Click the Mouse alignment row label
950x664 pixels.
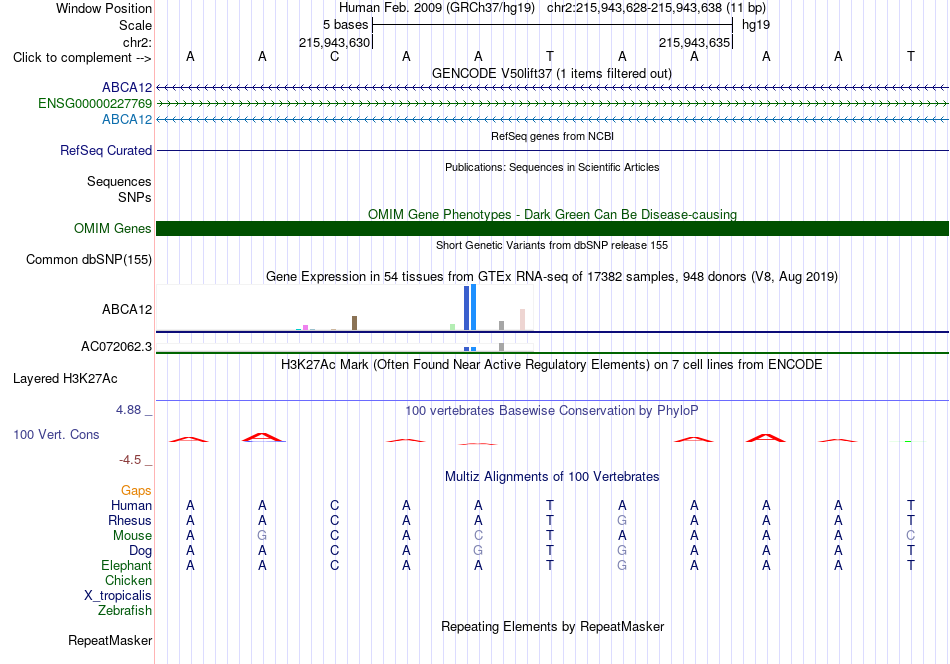pyautogui.click(x=132, y=536)
